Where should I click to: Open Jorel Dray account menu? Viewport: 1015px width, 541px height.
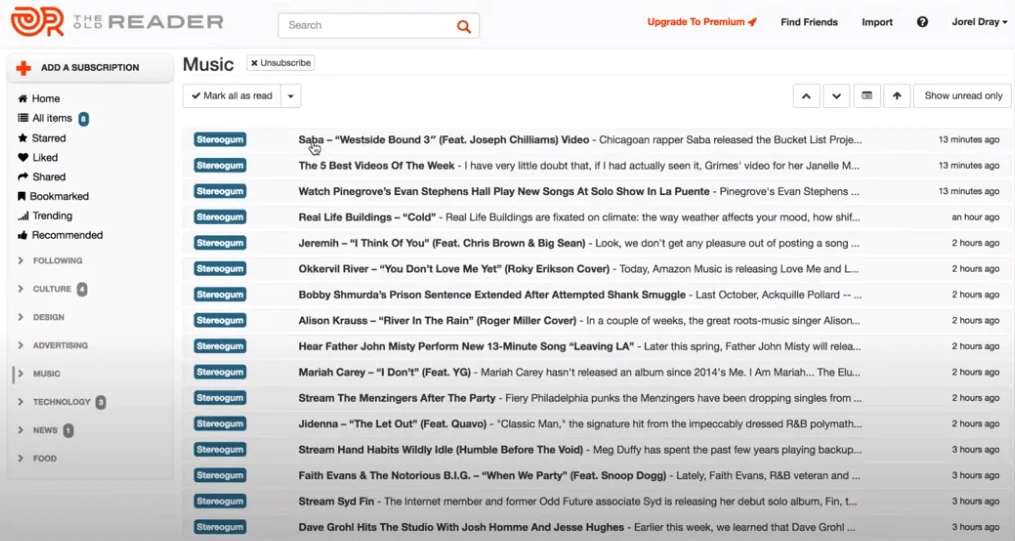(979, 22)
